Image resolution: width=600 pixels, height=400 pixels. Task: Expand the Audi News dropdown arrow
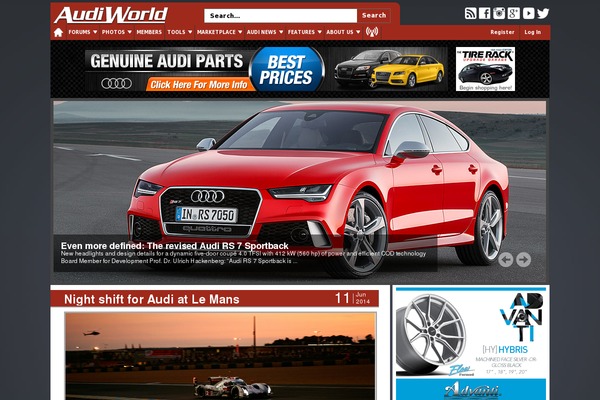click(x=280, y=32)
